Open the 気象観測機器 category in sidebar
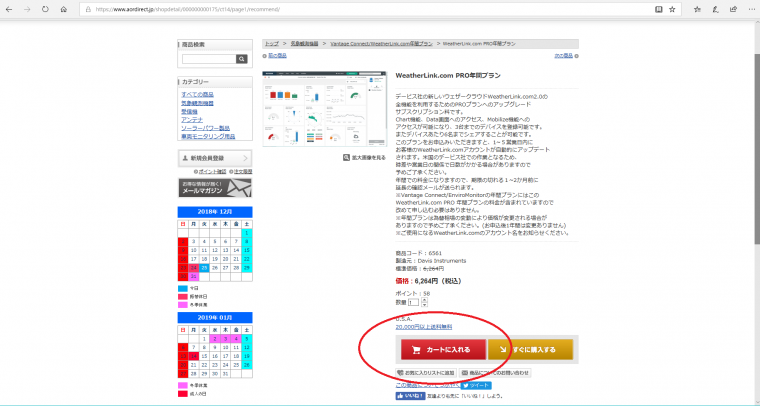The width and height of the screenshot is (760, 406). coord(197,103)
